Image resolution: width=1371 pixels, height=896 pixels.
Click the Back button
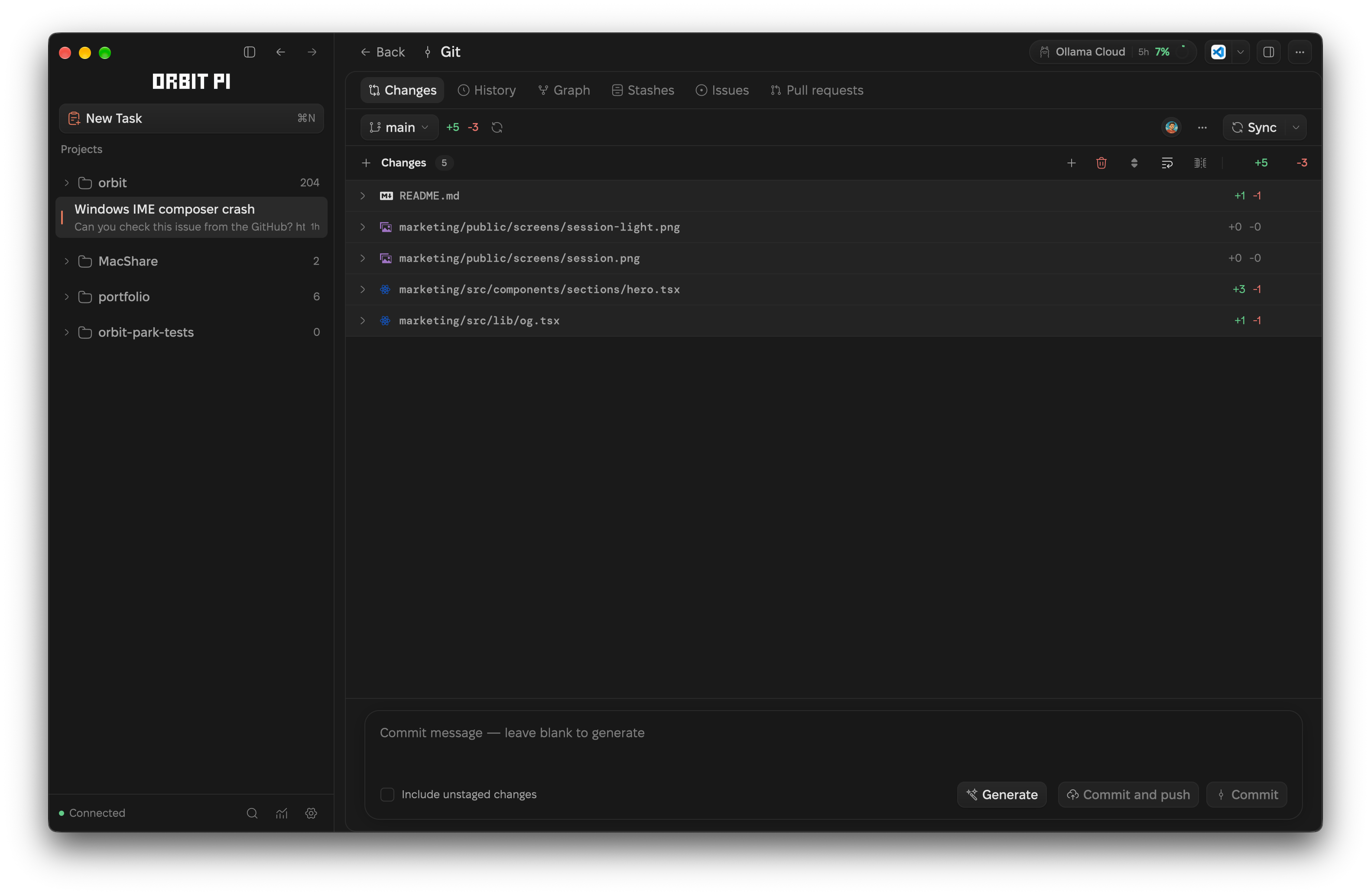click(x=383, y=52)
